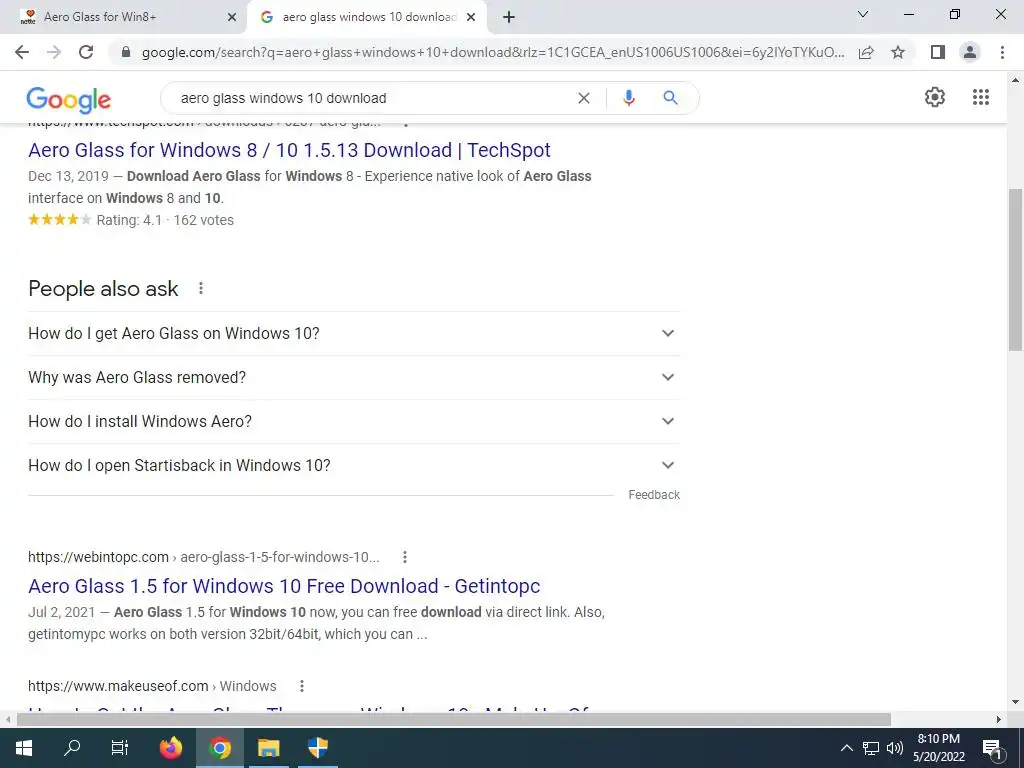The height and width of the screenshot is (768, 1024).
Task: Click the vertical page scrollbar thumb
Action: [x=1015, y=270]
